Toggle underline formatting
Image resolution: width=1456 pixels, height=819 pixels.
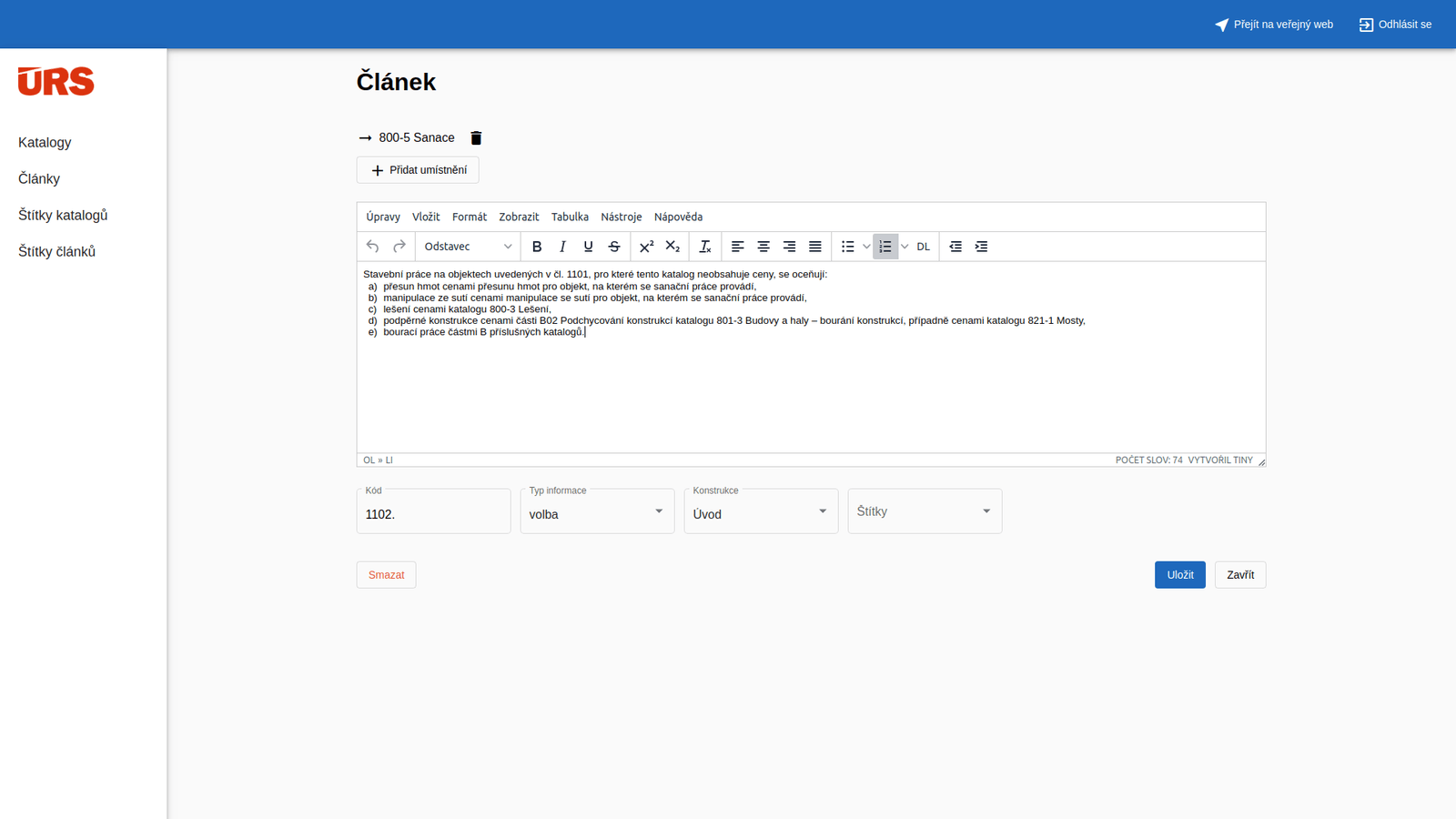pos(588,247)
